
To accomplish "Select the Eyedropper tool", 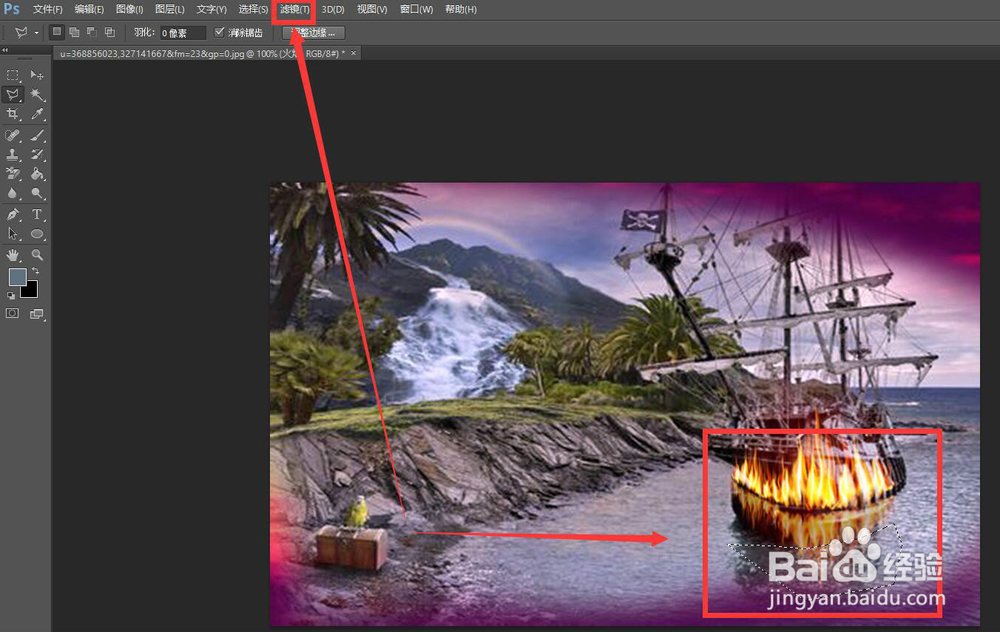I will 37,114.
